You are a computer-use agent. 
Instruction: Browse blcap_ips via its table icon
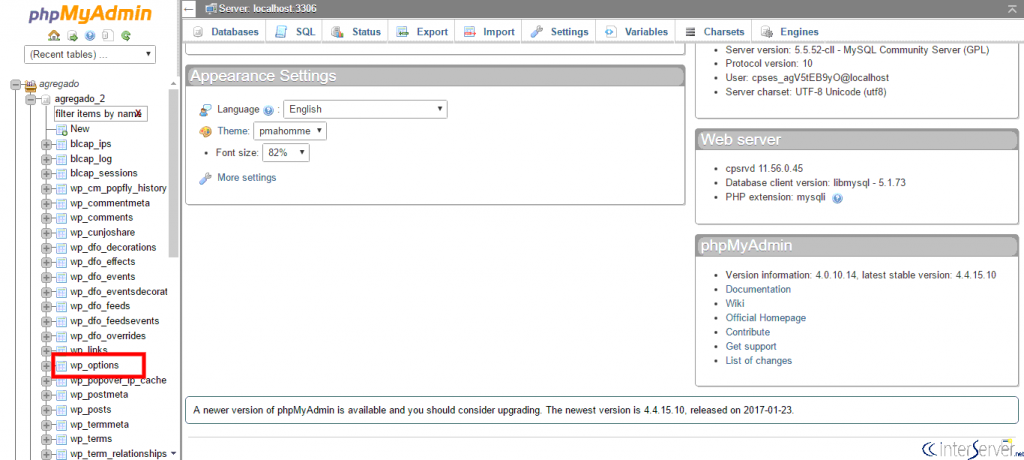[61, 144]
